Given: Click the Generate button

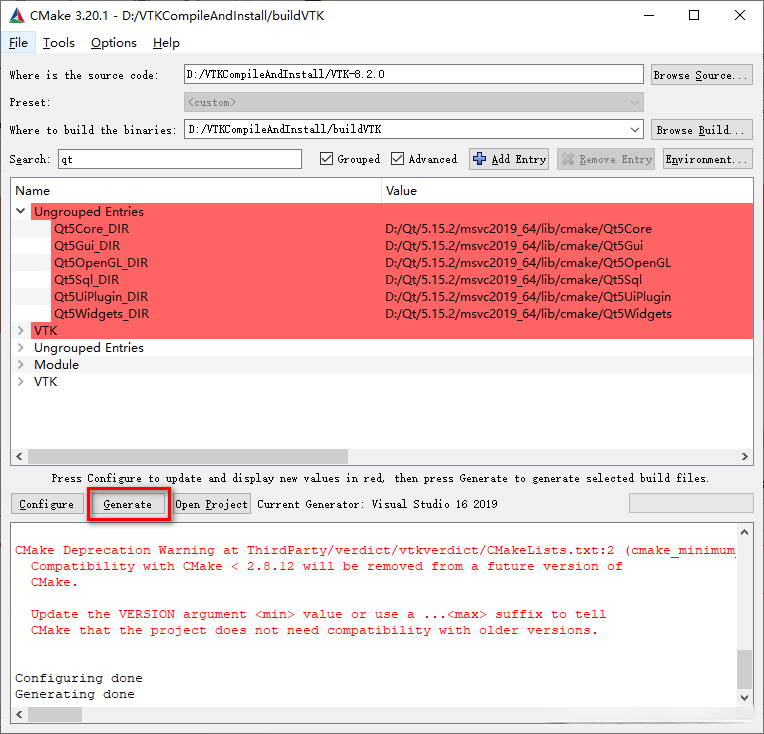Looking at the screenshot, I should click(128, 504).
